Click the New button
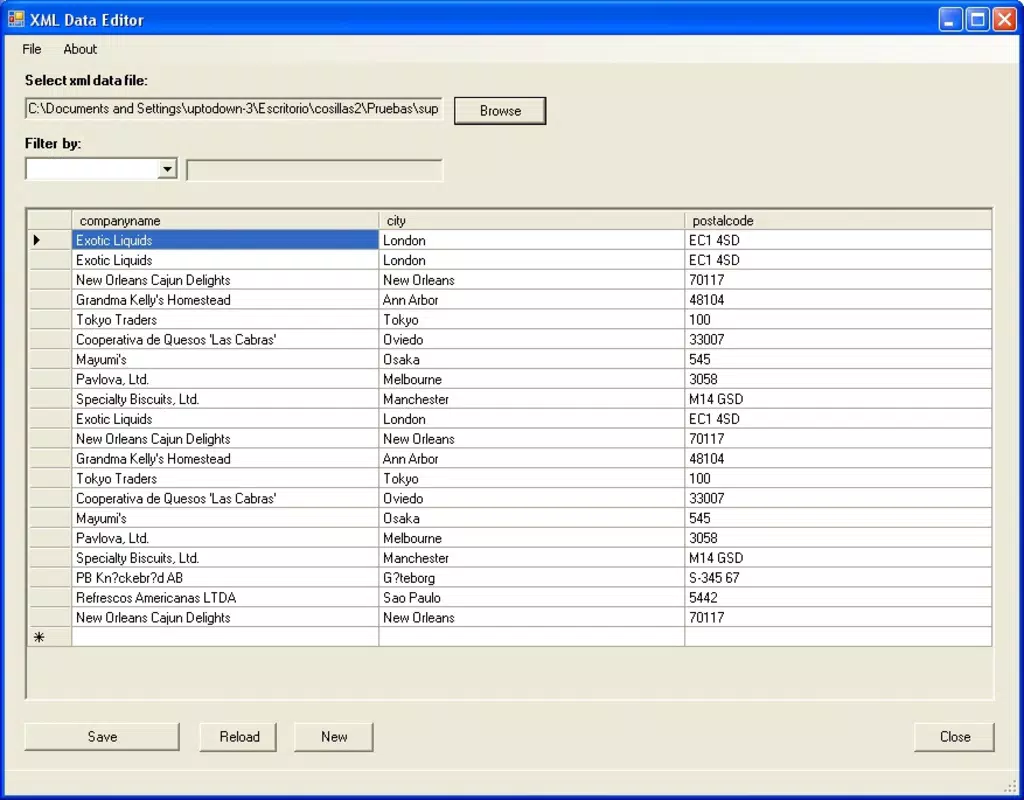The image size is (1024, 800). [x=334, y=737]
